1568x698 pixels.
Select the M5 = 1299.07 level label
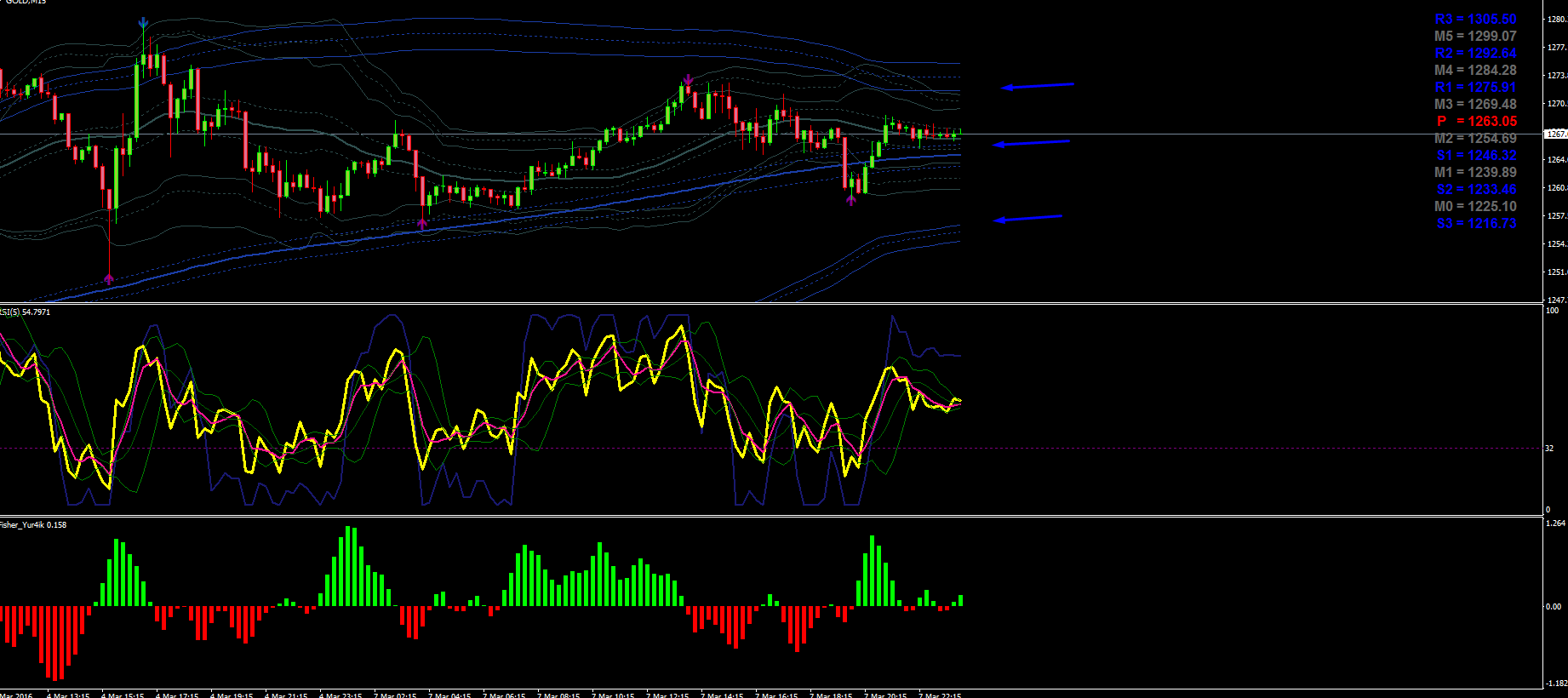(1475, 36)
